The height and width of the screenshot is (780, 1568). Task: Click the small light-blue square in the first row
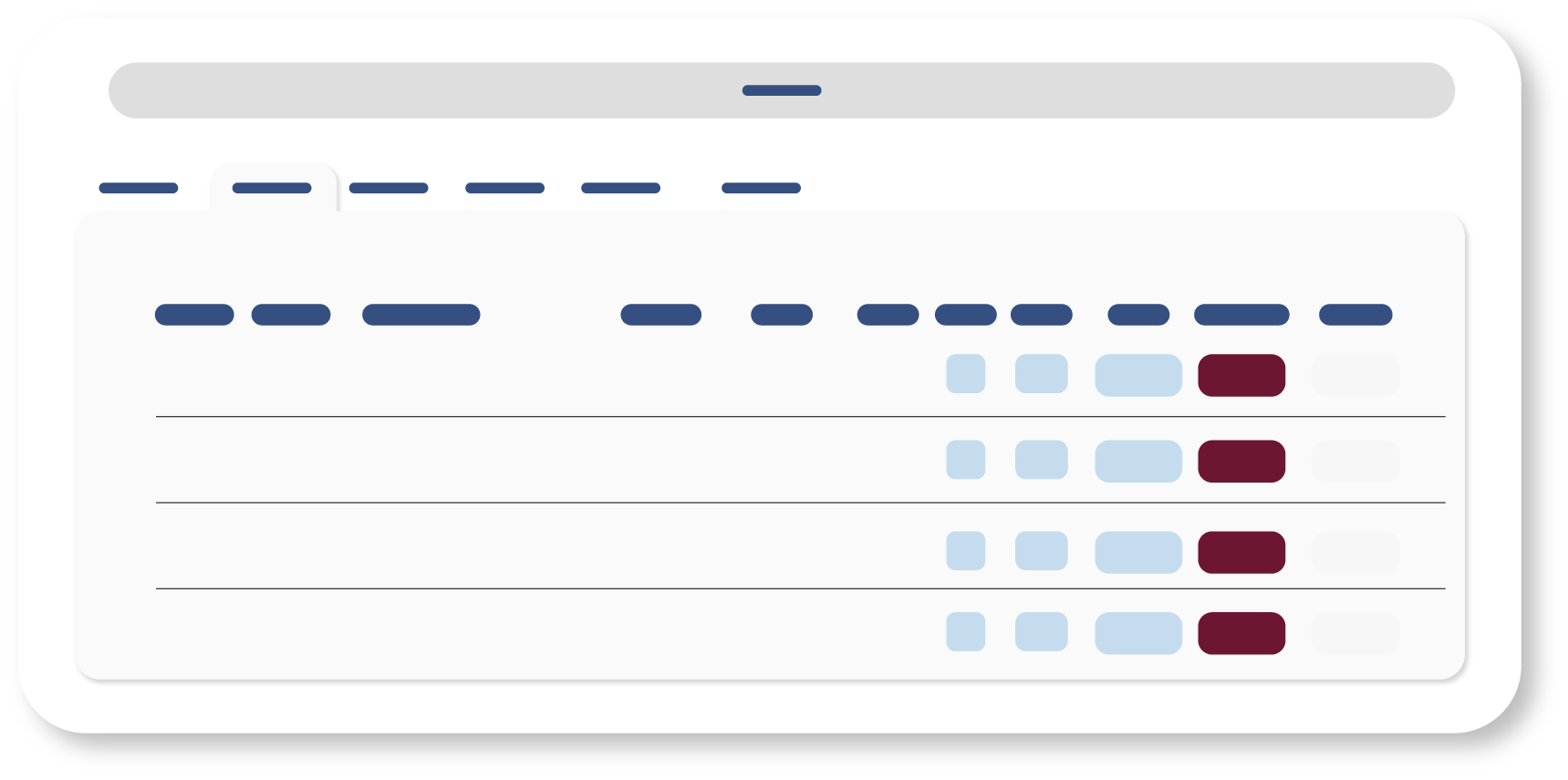(965, 374)
